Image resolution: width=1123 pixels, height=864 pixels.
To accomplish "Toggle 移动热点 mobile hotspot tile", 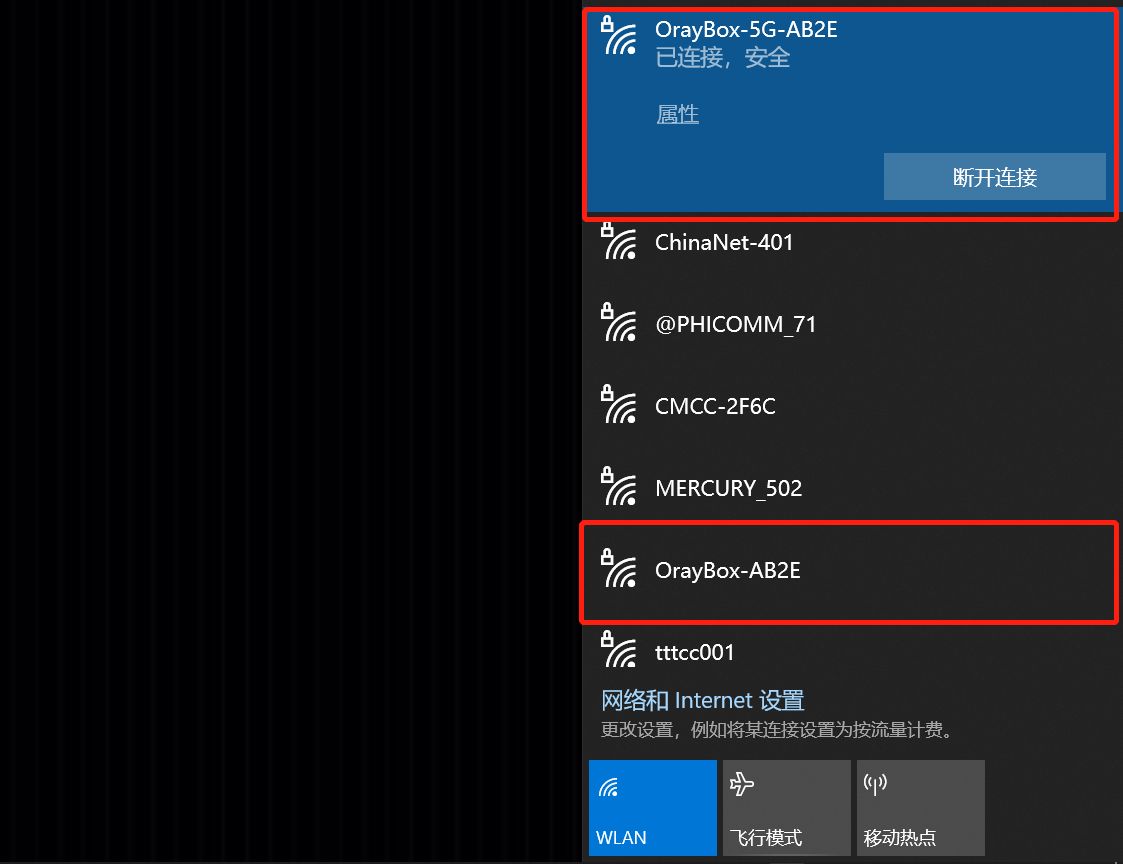I will [x=920, y=808].
